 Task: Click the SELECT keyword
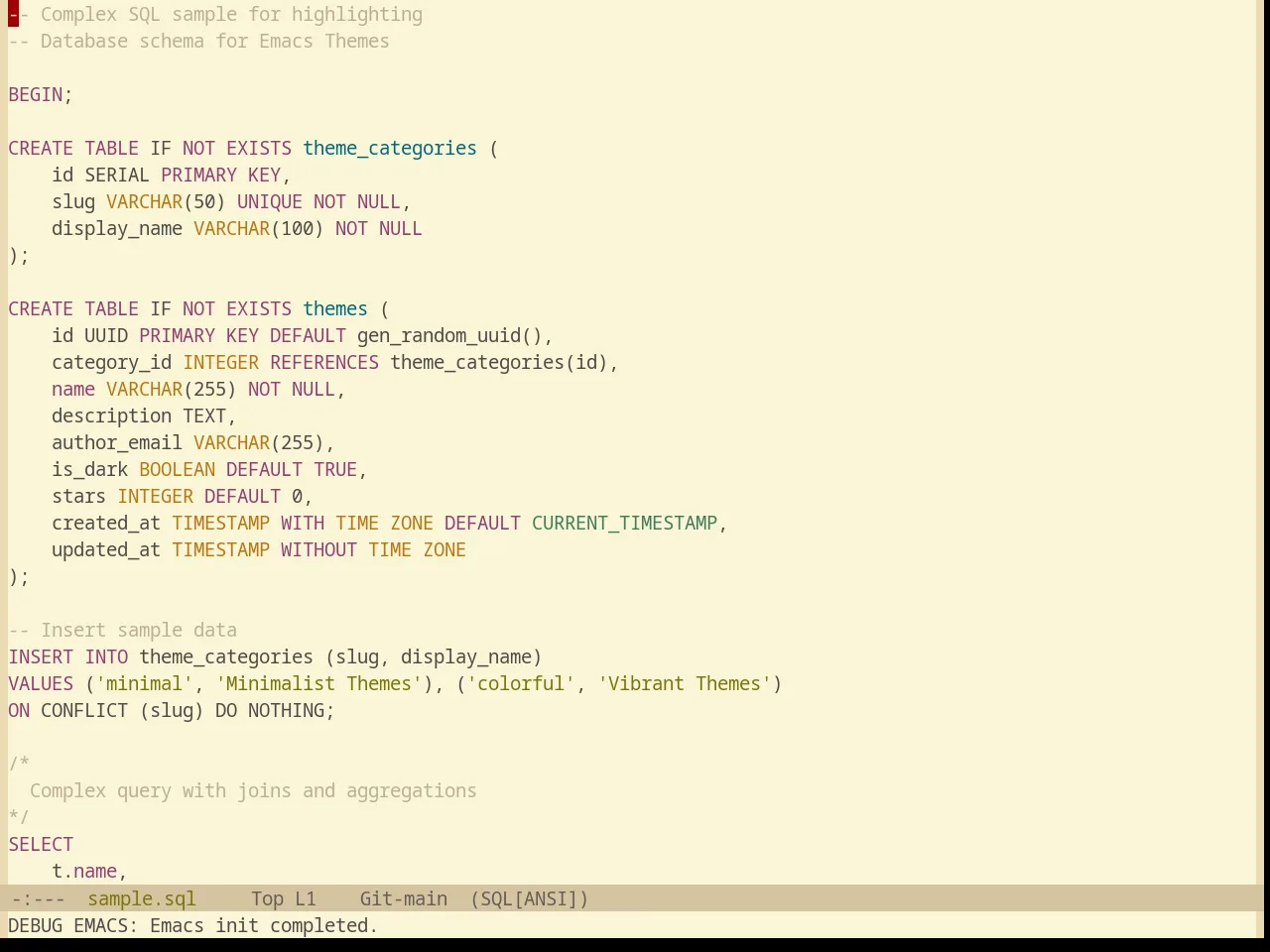(41, 844)
